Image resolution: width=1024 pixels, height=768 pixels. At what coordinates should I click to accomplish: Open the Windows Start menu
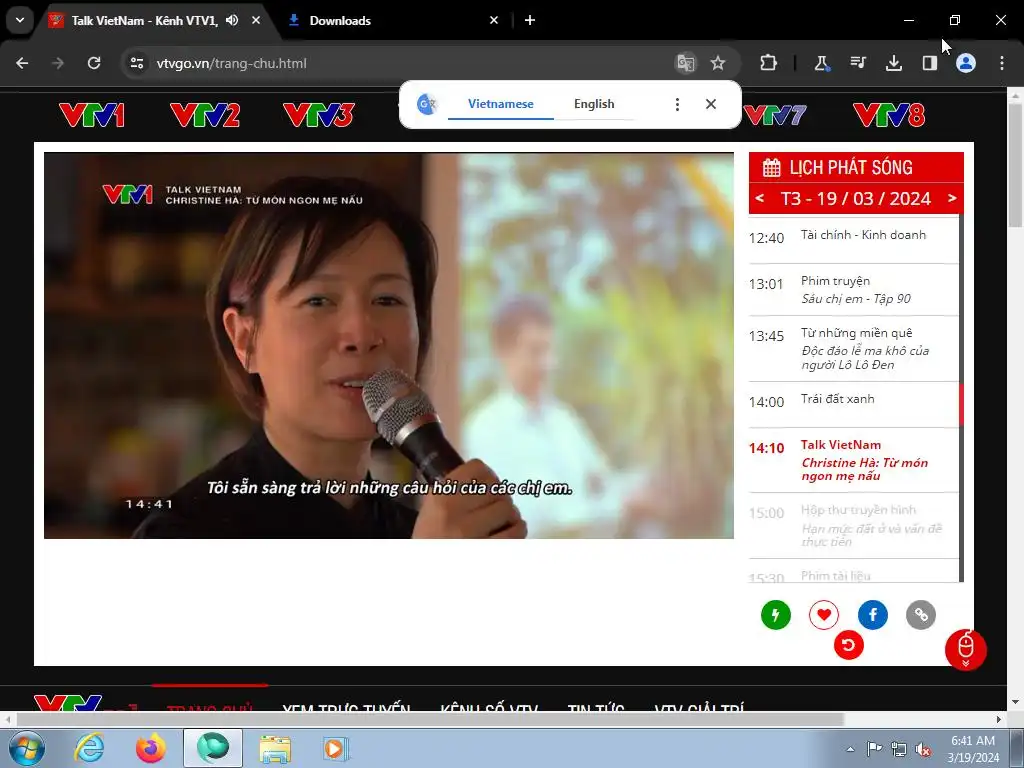pyautogui.click(x=27, y=748)
